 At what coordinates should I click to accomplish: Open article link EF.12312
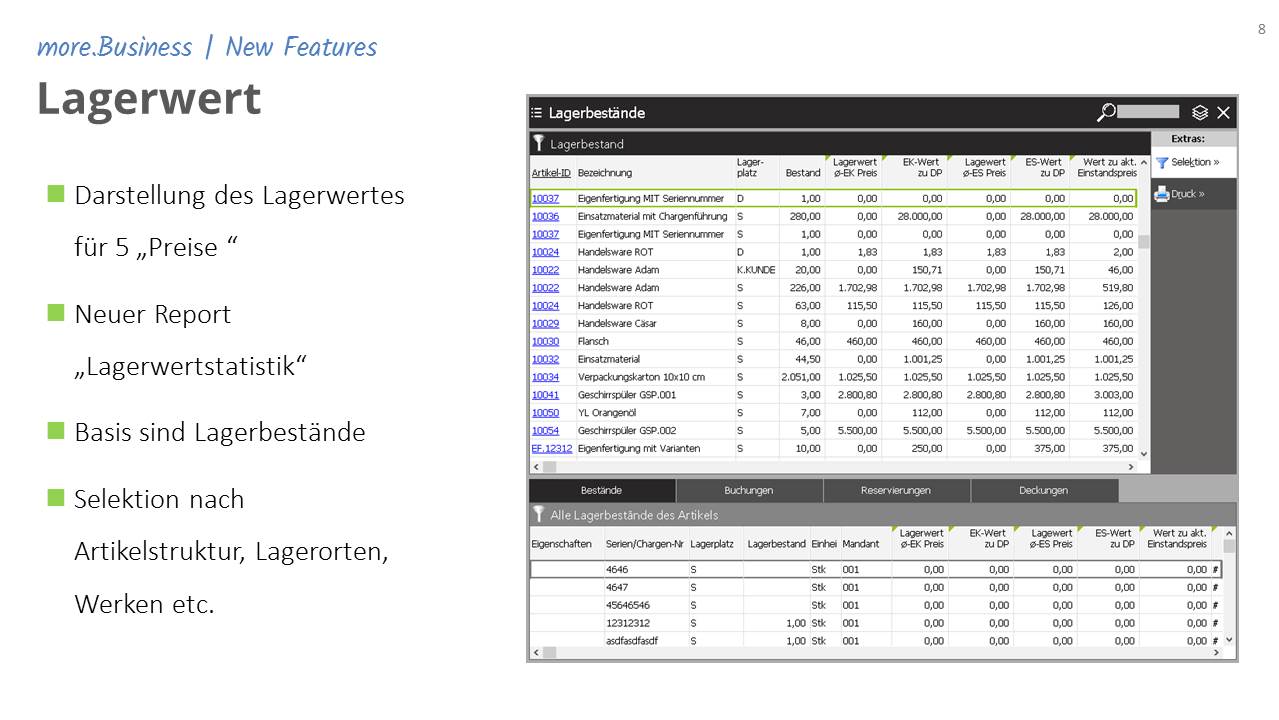pos(552,448)
